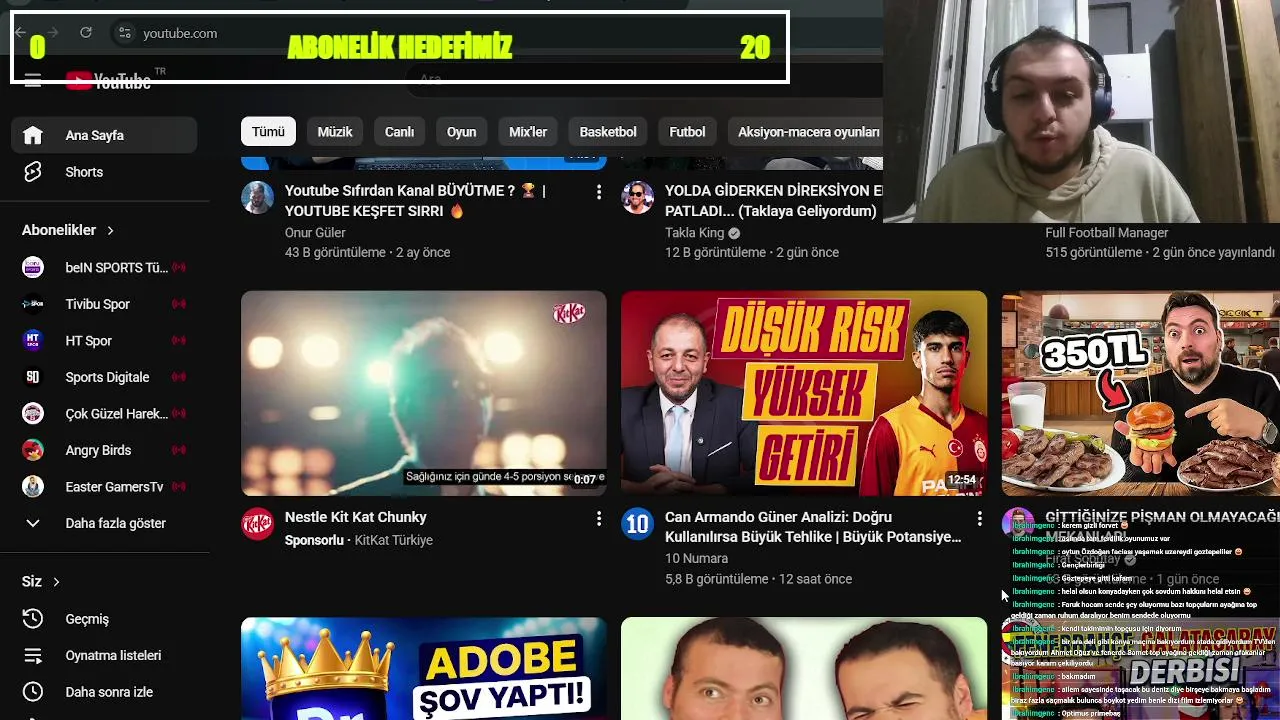Select the Oyun filter chip

click(461, 131)
